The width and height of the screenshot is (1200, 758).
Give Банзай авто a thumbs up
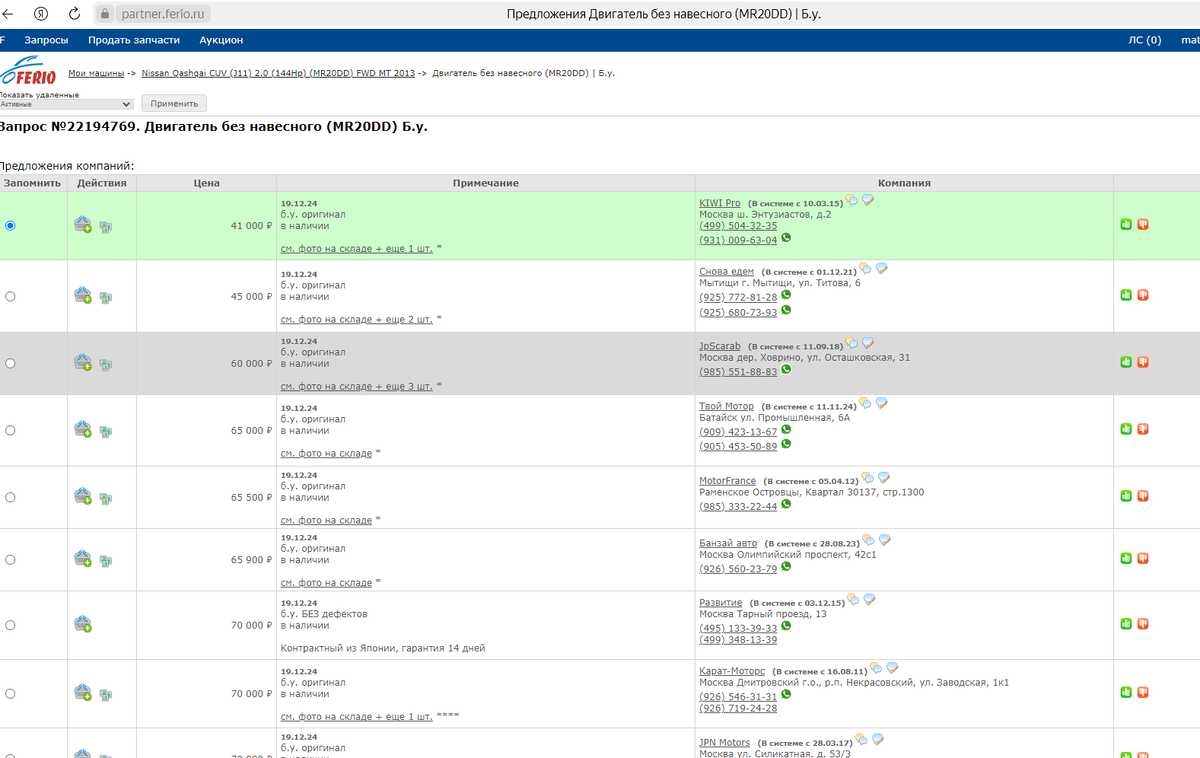pos(1126,558)
